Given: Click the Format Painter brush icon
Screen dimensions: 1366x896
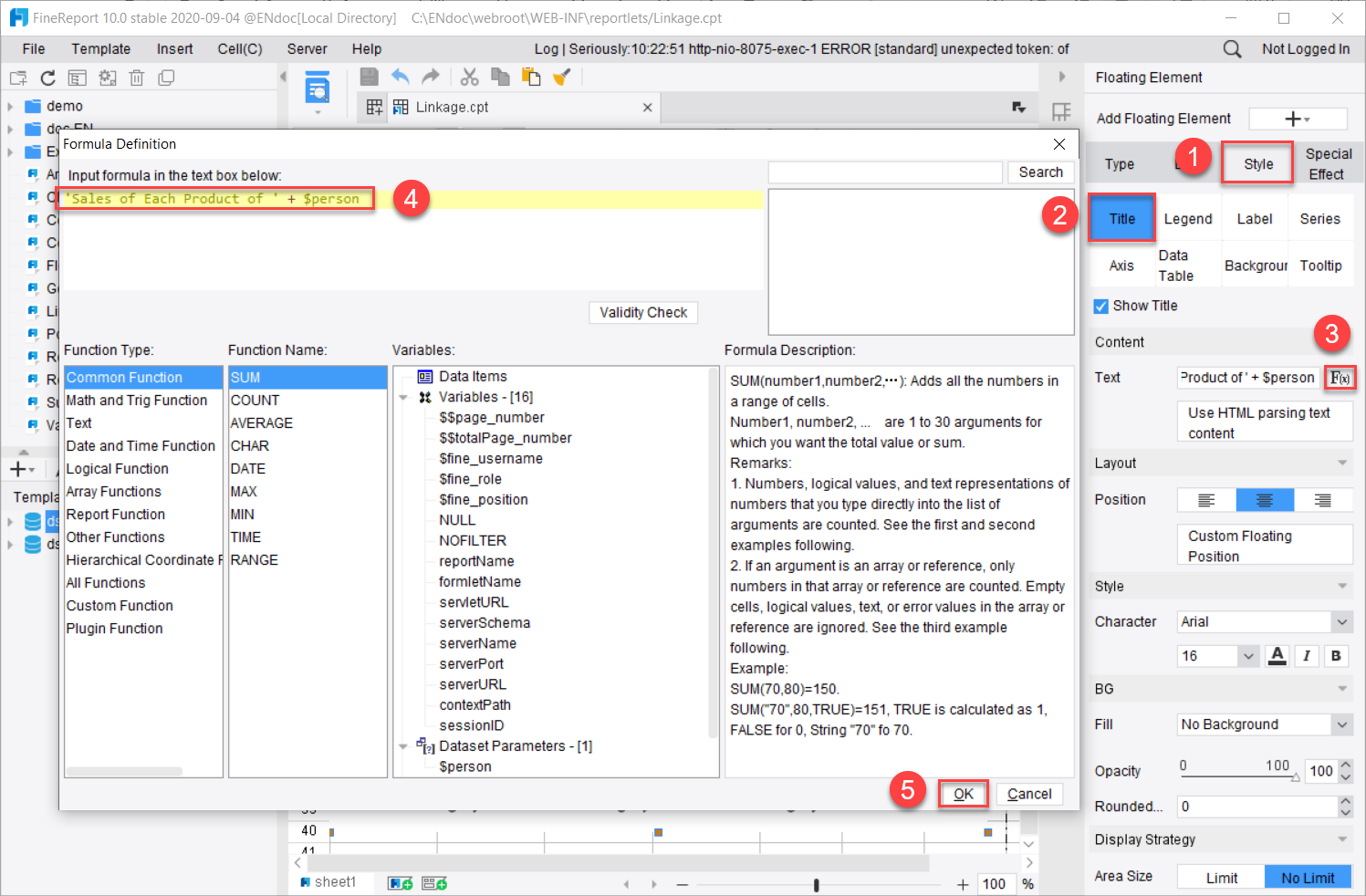Looking at the screenshot, I should pyautogui.click(x=562, y=78).
